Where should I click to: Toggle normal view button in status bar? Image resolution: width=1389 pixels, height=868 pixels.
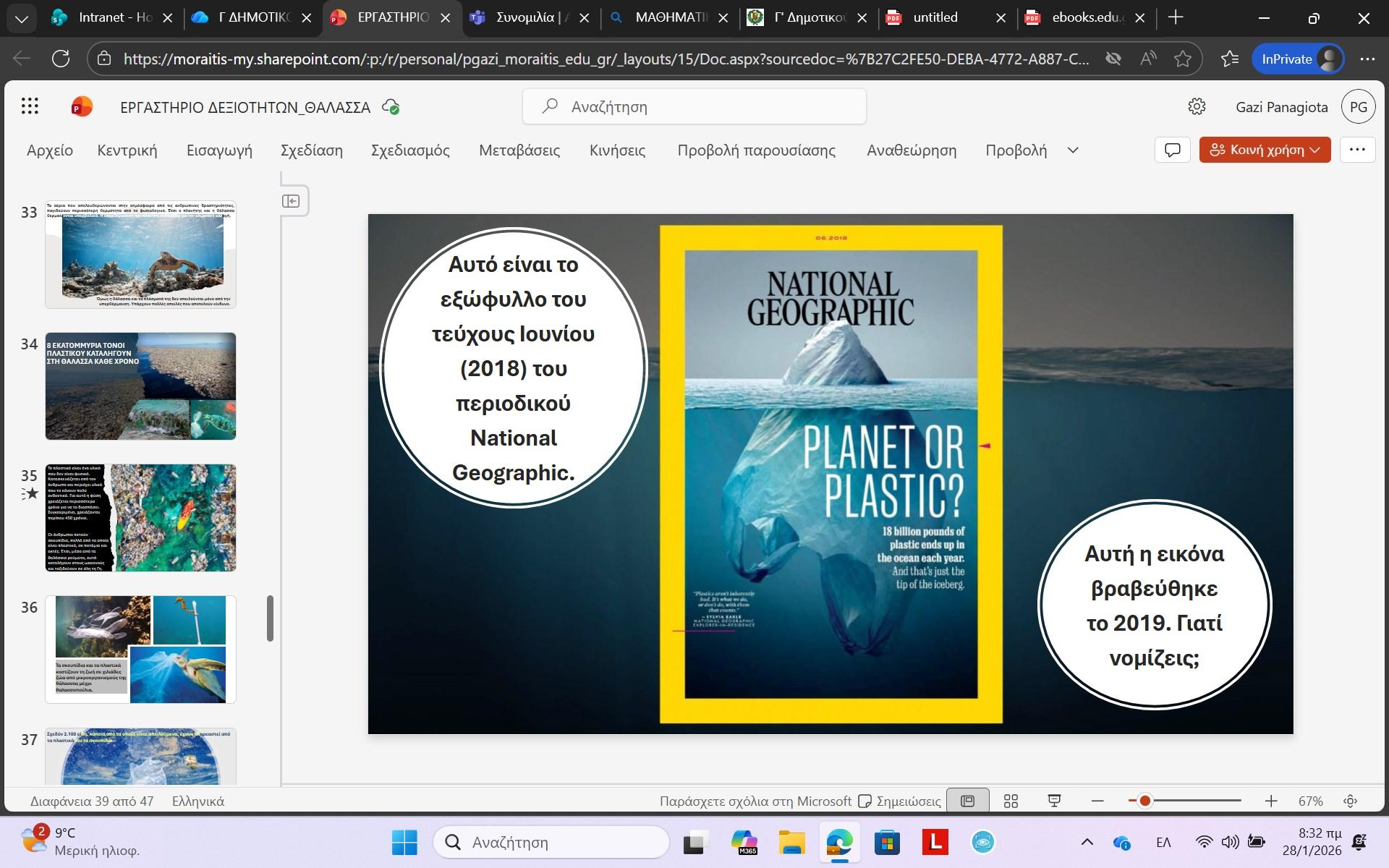coord(967,801)
